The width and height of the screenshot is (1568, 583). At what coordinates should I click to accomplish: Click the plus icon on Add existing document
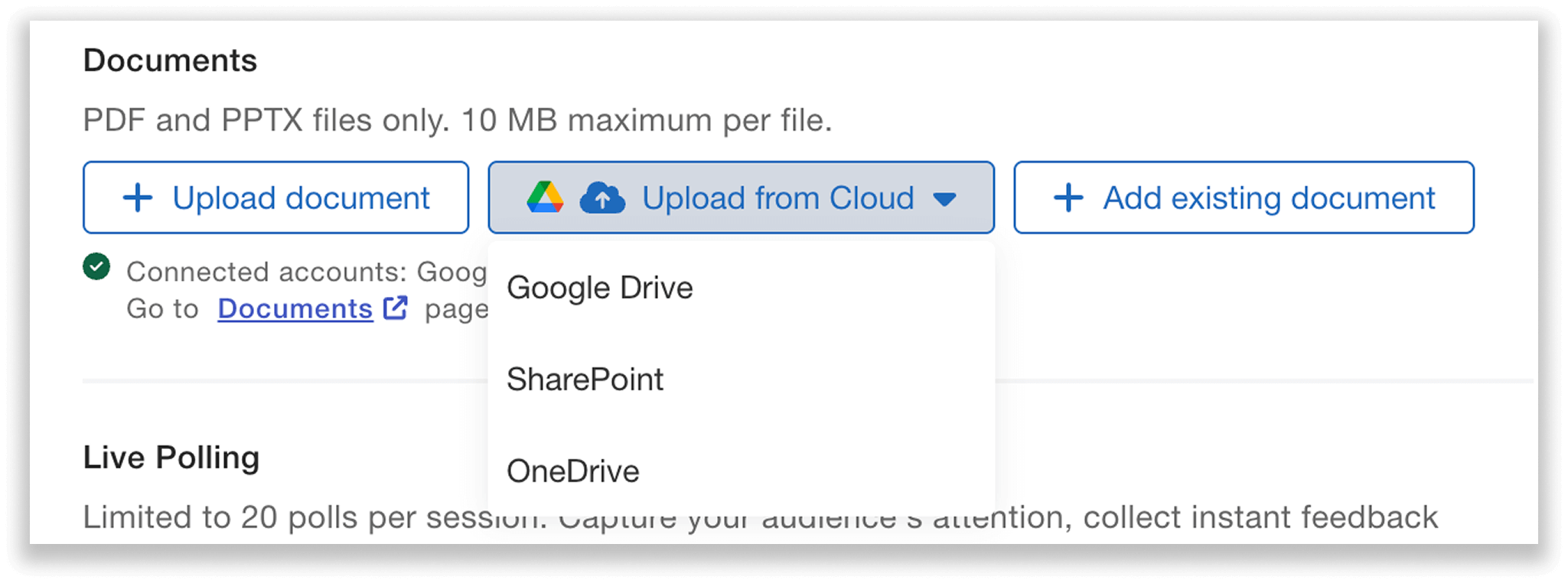(x=1068, y=197)
